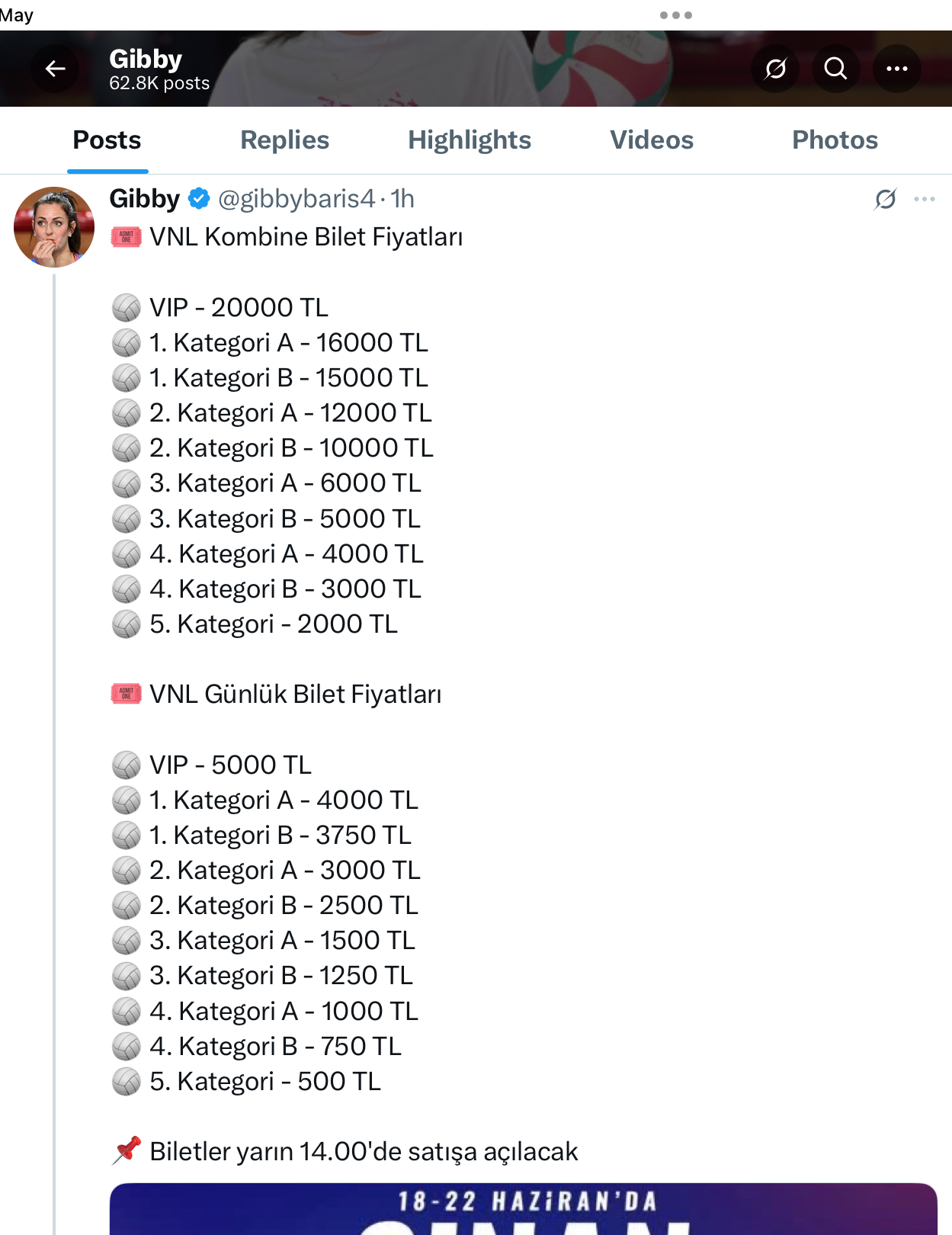Open the Videos tab

[x=652, y=140]
